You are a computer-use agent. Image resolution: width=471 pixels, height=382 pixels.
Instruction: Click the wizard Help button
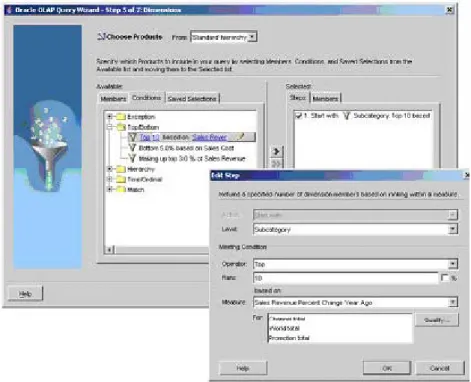point(25,294)
